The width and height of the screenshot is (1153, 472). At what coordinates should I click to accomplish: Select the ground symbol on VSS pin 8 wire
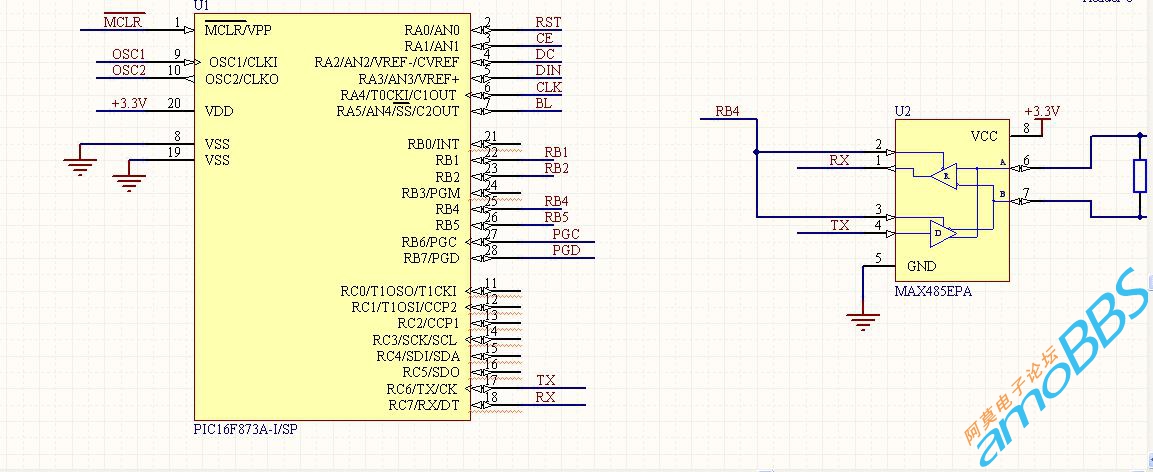tap(79, 166)
